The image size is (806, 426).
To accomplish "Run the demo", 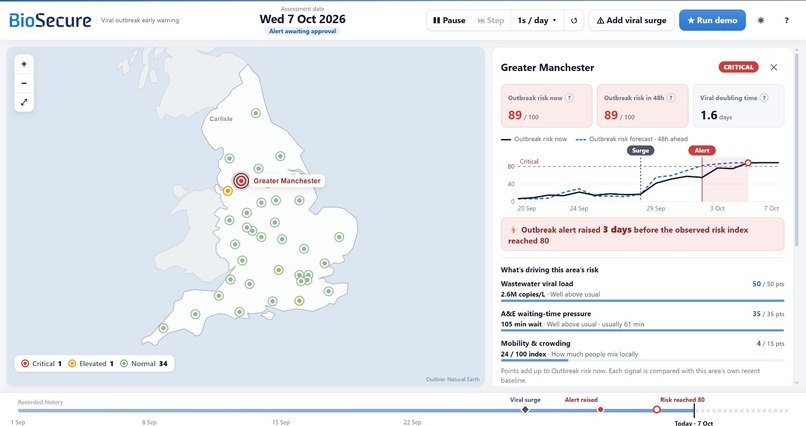I will 712,21.
